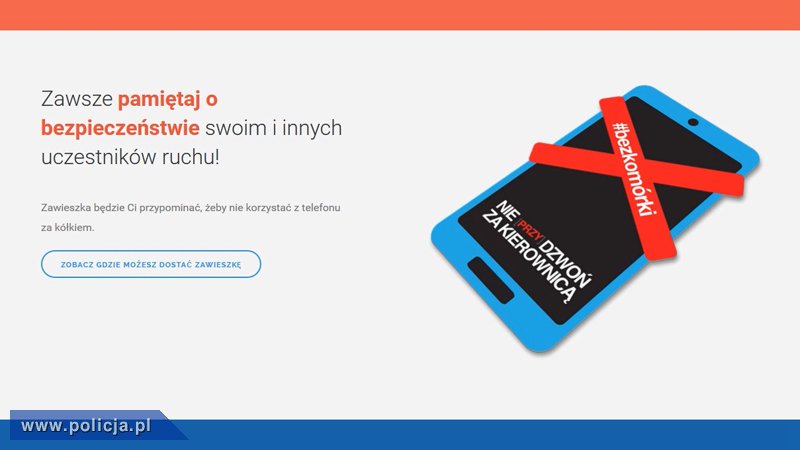Click the words 'swoim i innych' in heading
This screenshot has height=450, width=800.
point(273,128)
